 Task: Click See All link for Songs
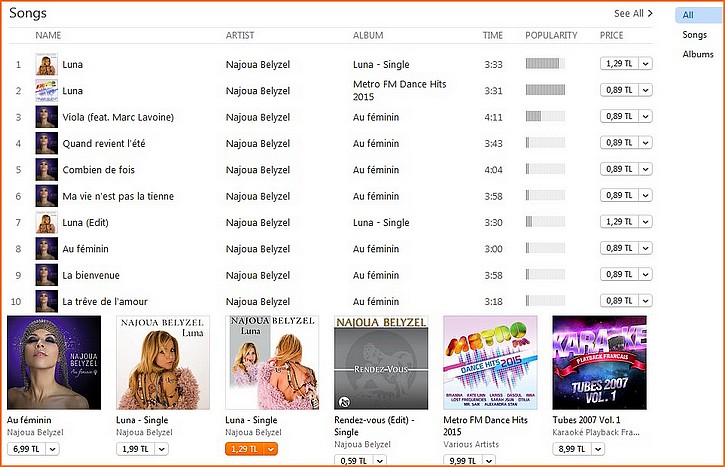[633, 13]
